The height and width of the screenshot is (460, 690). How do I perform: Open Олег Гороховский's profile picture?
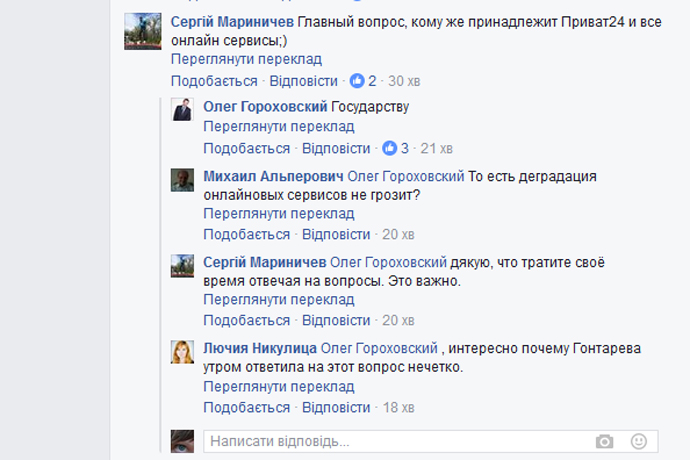tap(183, 111)
